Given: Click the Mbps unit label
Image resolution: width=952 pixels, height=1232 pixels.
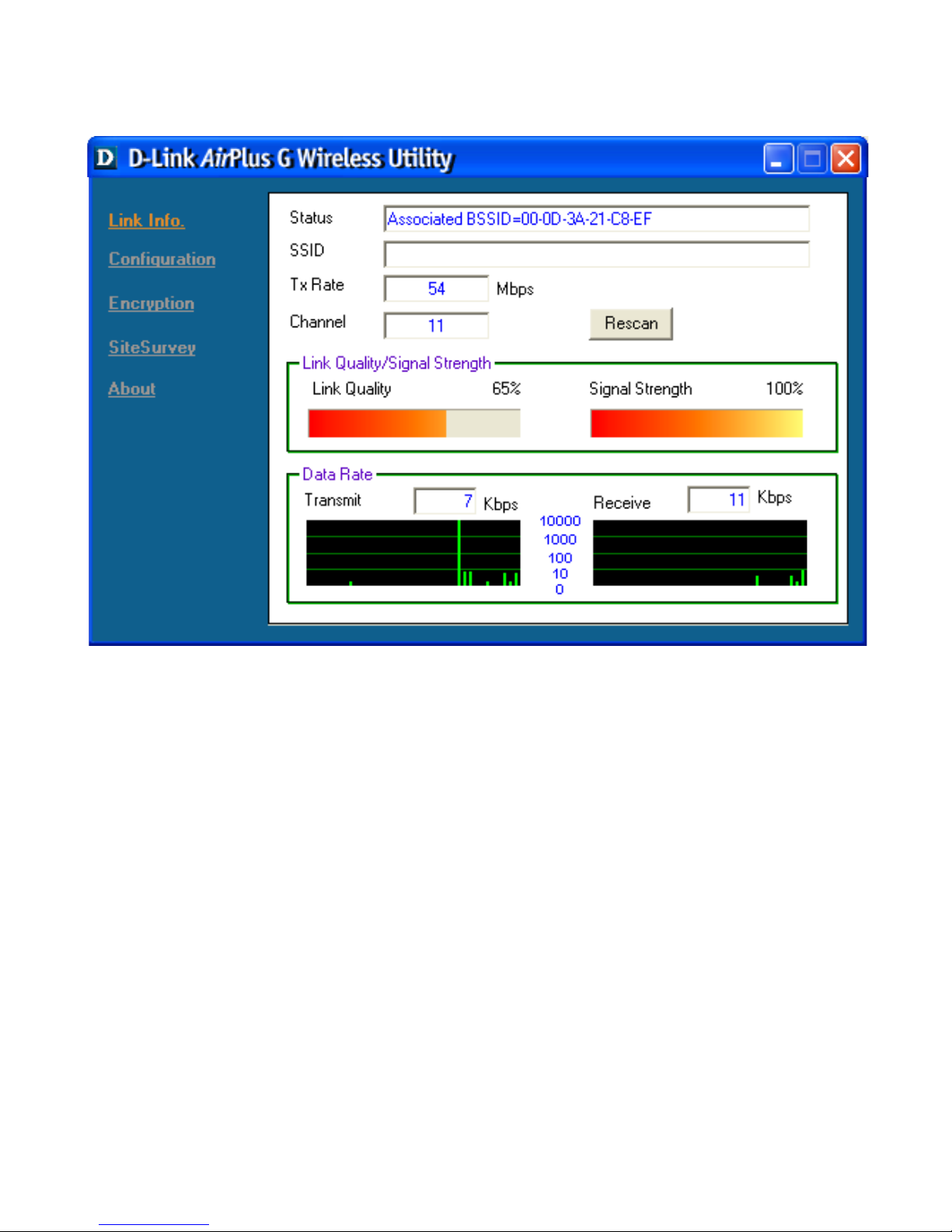Looking at the screenshot, I should pyautogui.click(x=514, y=289).
